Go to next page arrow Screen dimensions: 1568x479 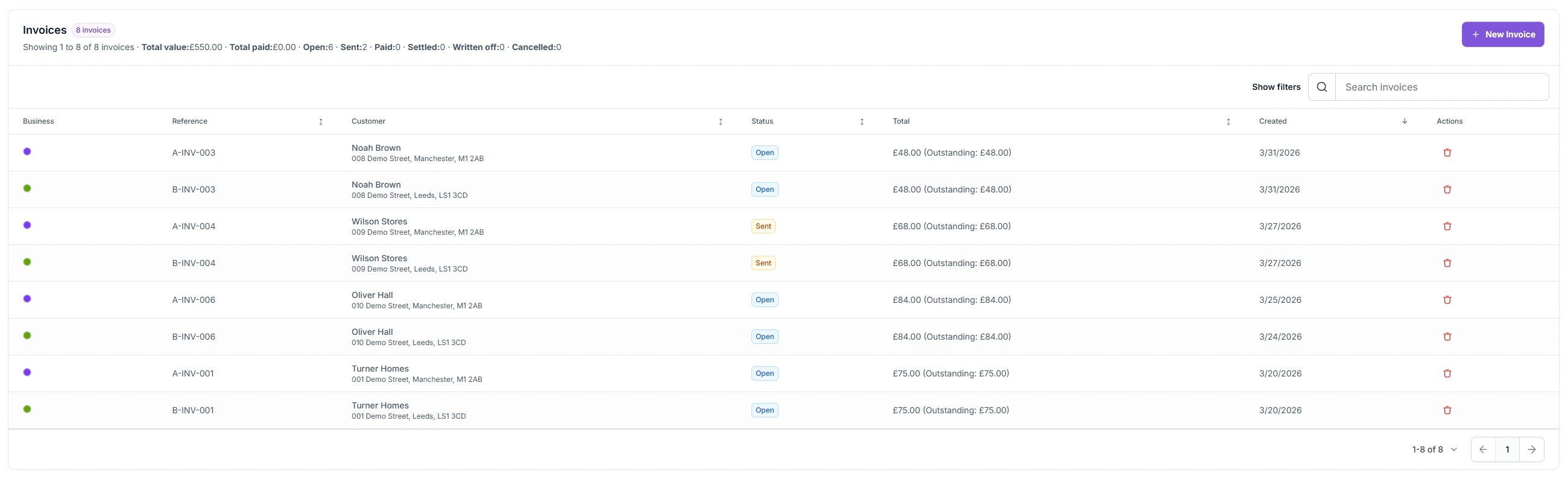point(1531,450)
